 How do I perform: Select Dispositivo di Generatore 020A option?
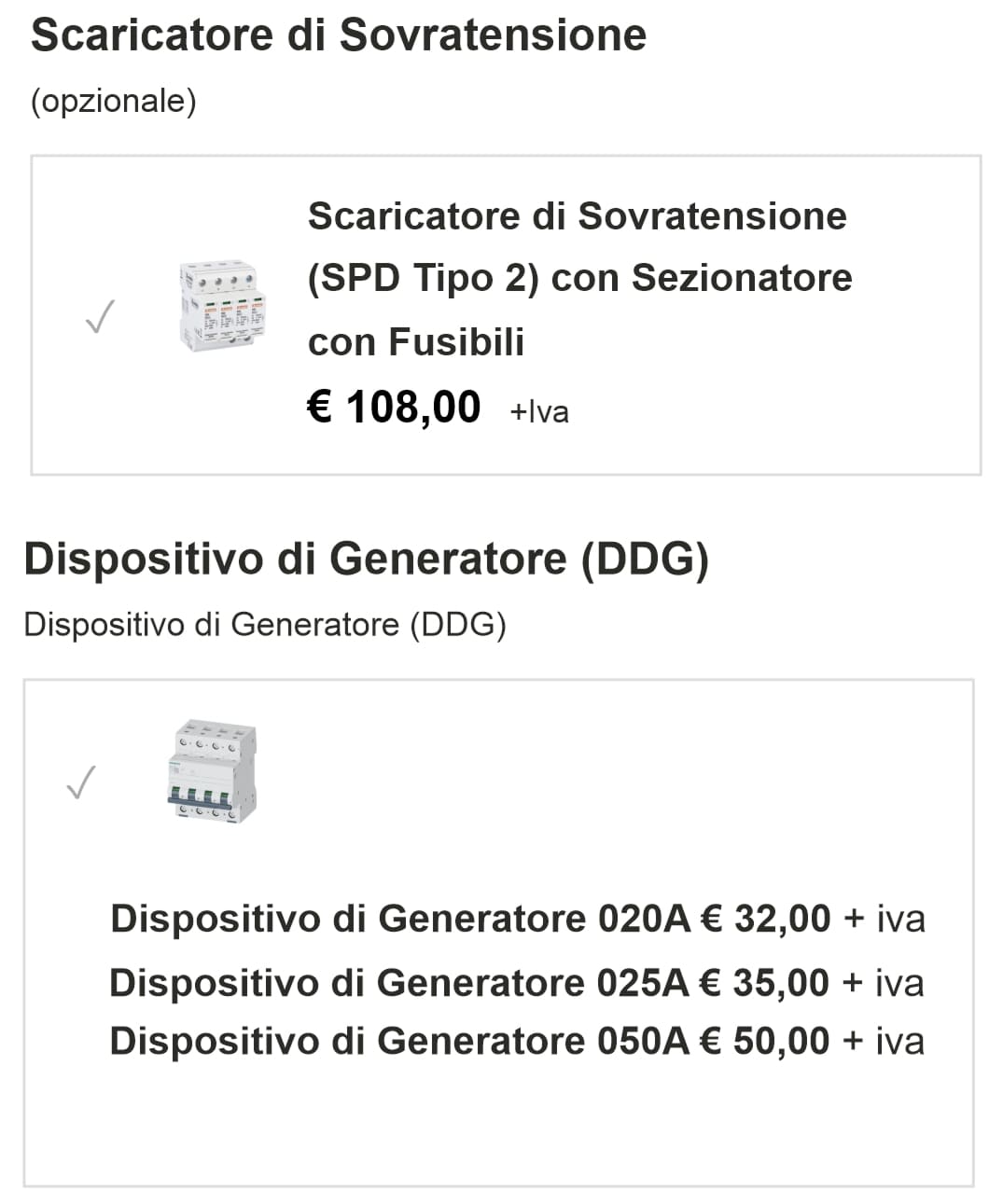pyautogui.click(x=399, y=919)
